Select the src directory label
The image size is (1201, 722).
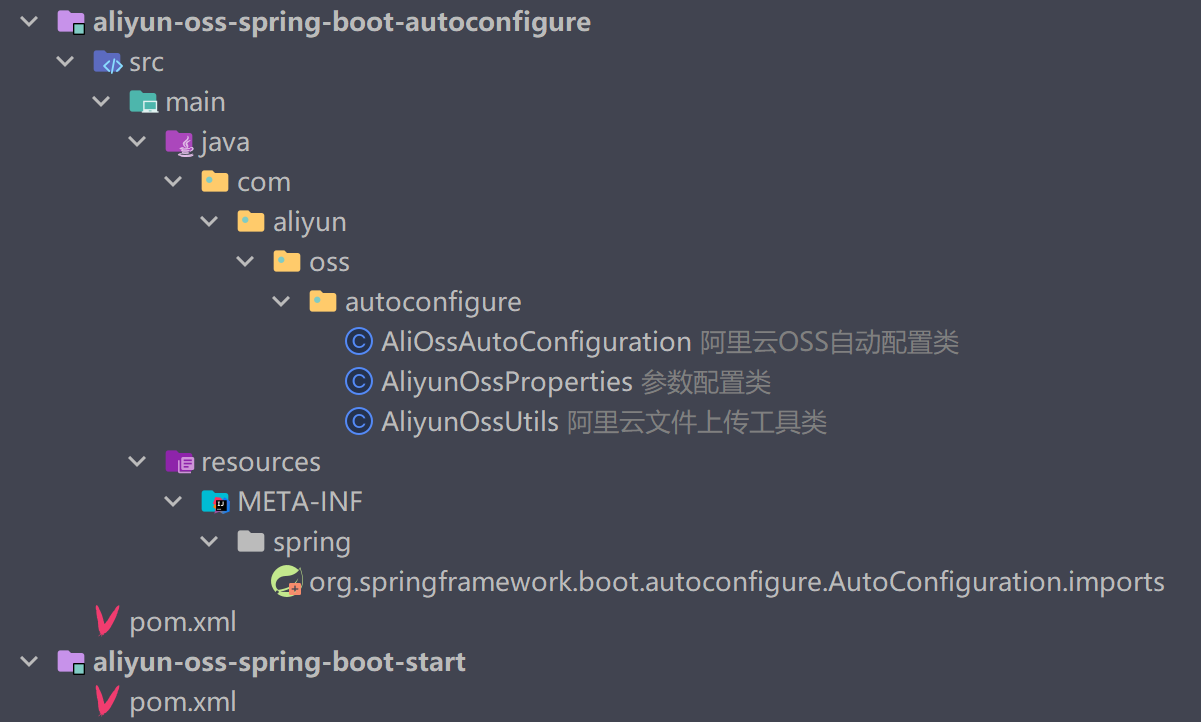tap(147, 62)
